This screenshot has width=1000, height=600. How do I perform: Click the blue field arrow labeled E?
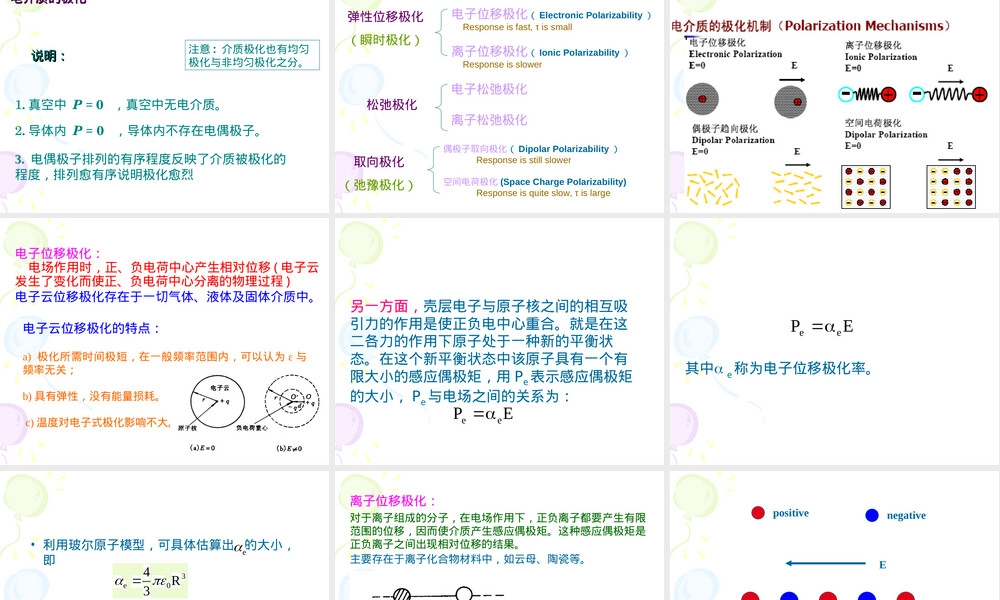tap(825, 563)
